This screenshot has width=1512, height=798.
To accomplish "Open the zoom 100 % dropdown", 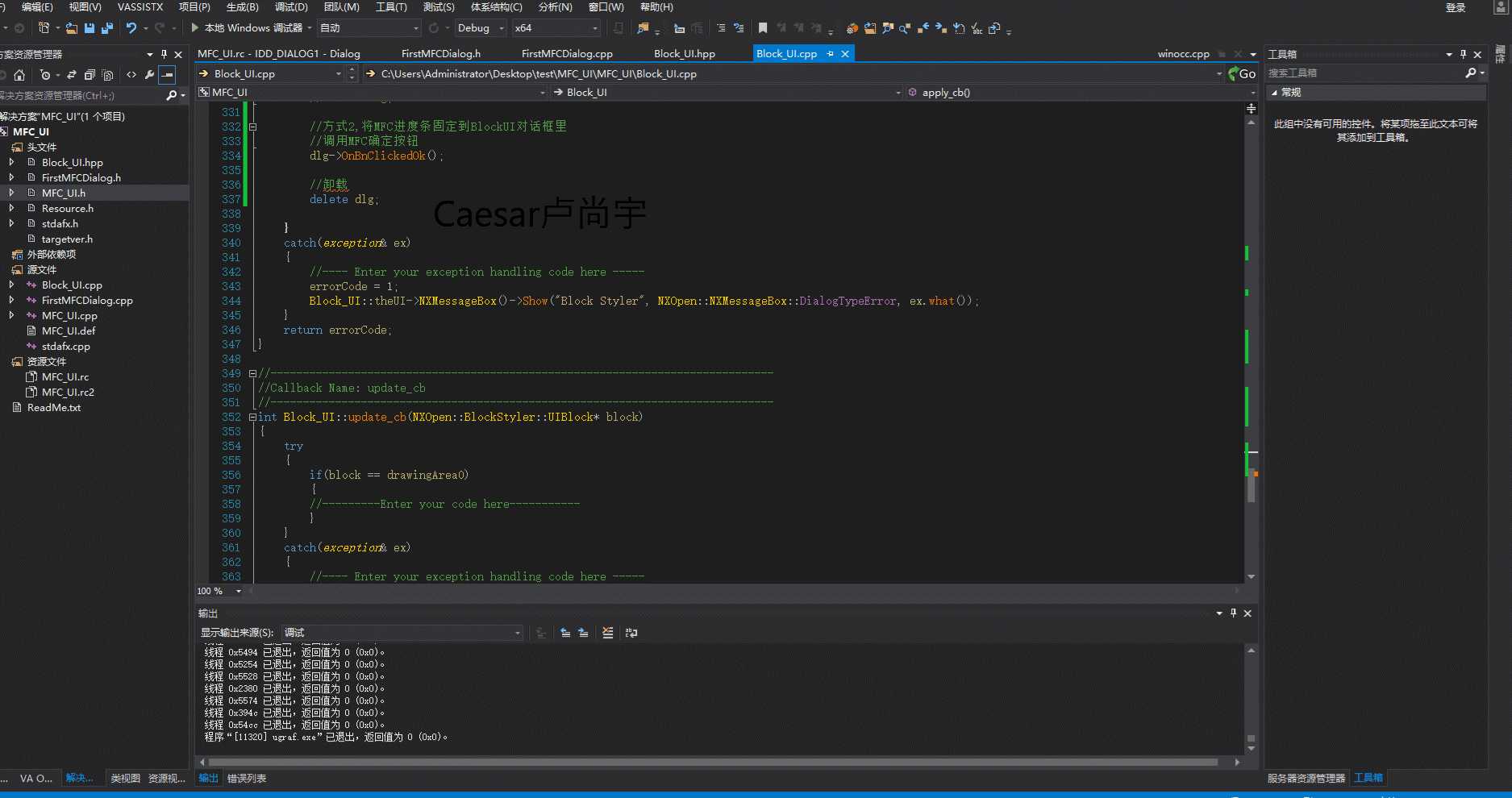I will 238,592.
